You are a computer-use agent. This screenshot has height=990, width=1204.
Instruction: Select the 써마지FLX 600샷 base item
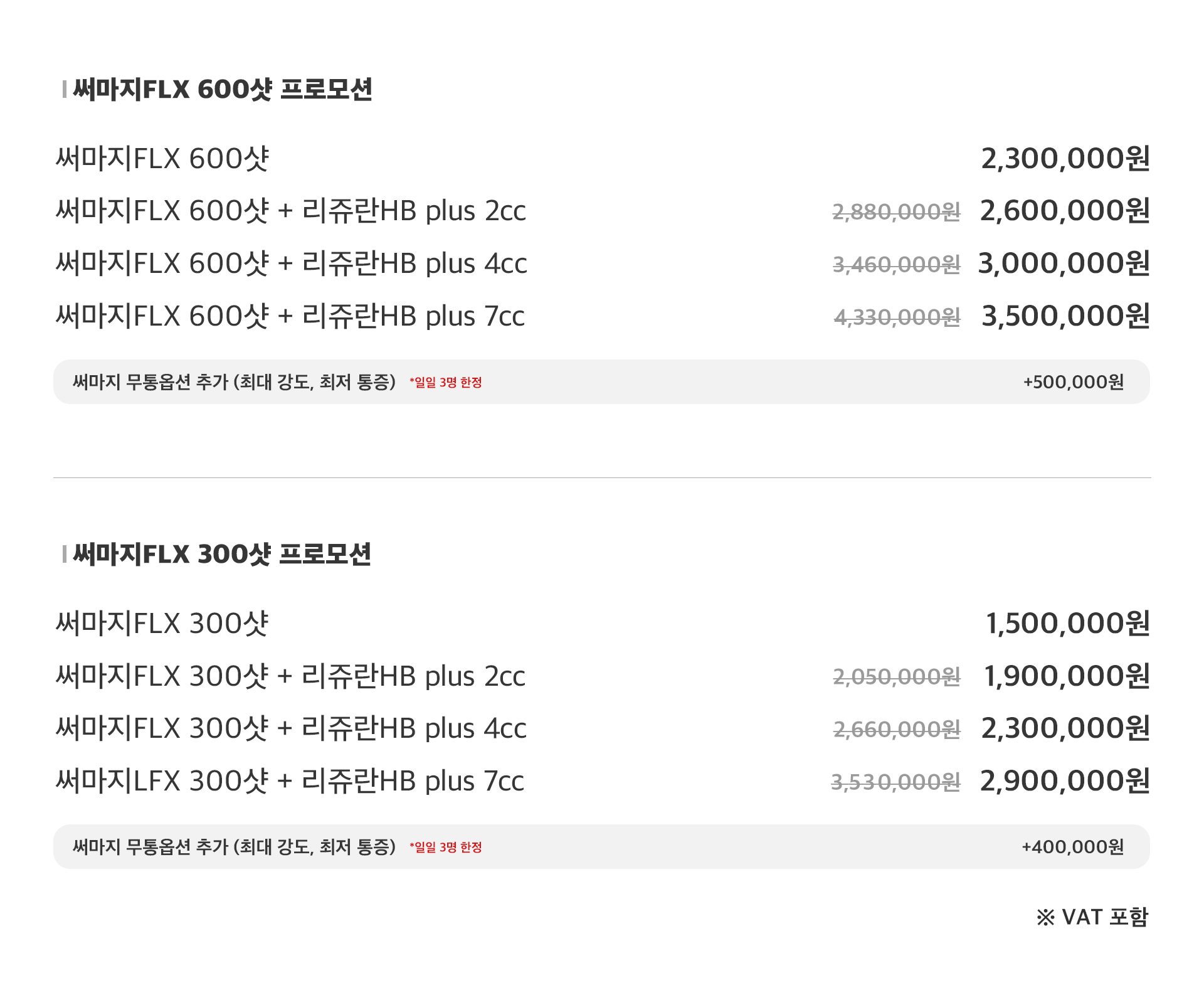click(162, 158)
